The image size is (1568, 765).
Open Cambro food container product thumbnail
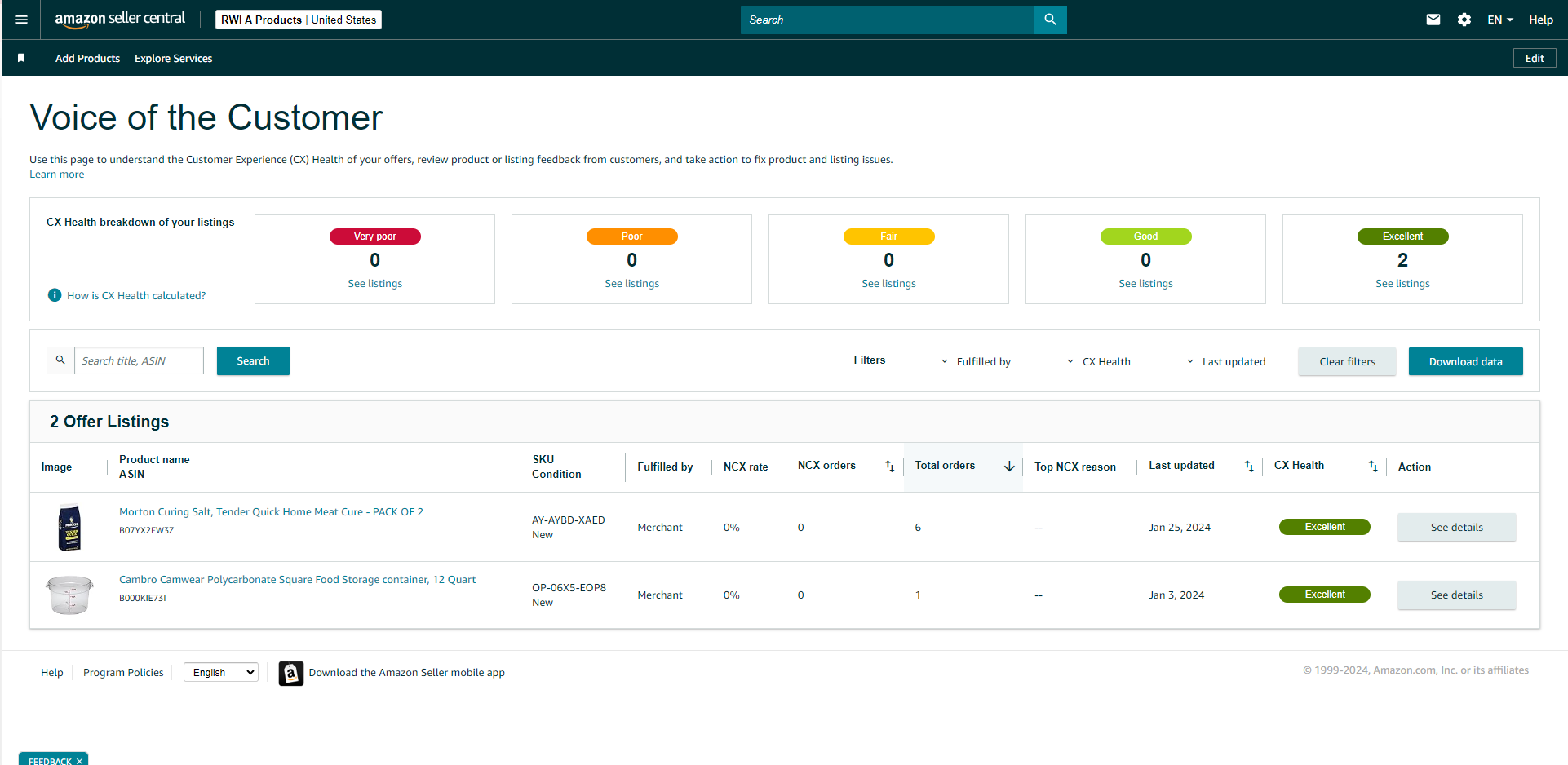click(x=70, y=595)
